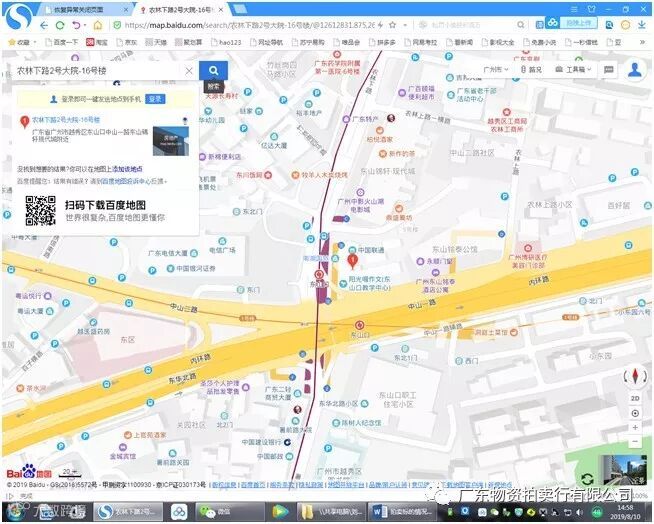Viewport: 654px width, 524px height.
Task: Open the 百度一下 bookmark
Action: coord(61,42)
